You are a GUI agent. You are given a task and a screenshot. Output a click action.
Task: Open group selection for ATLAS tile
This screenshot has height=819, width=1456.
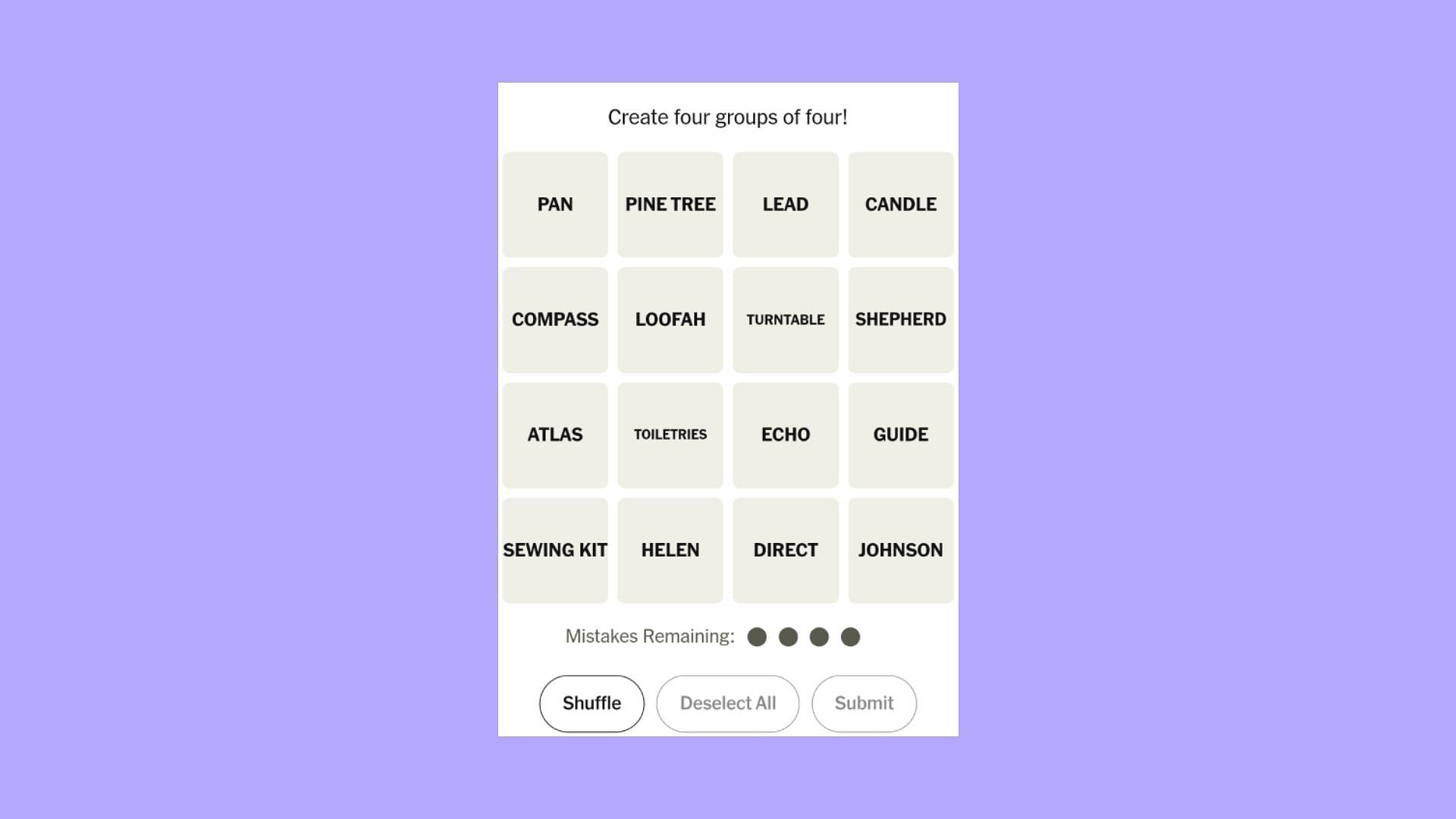[x=555, y=434]
